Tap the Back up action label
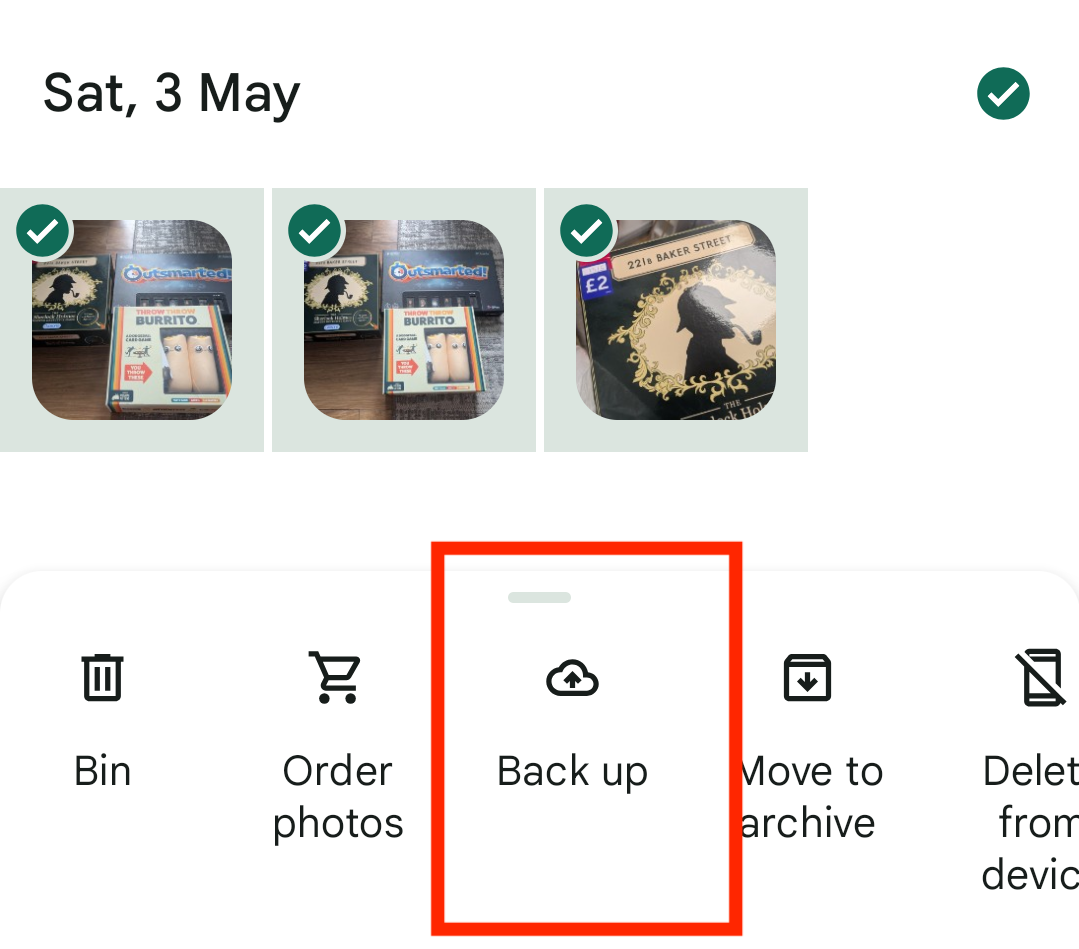The height and width of the screenshot is (949, 1079). (572, 770)
